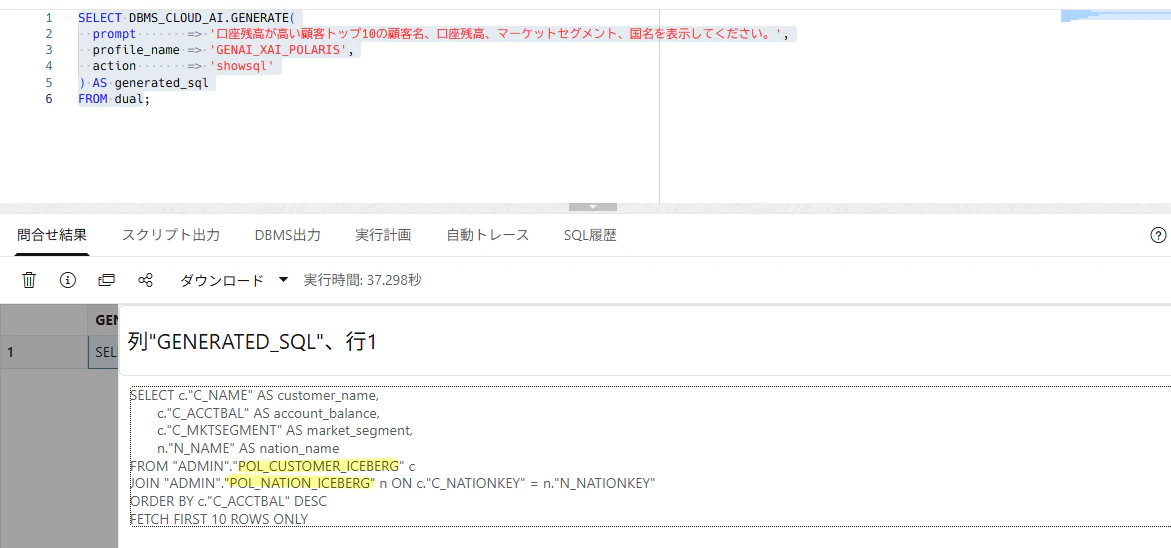This screenshot has width=1171, height=548.
Task: Click the 実行時間: 37.298秒 text
Action: (362, 281)
